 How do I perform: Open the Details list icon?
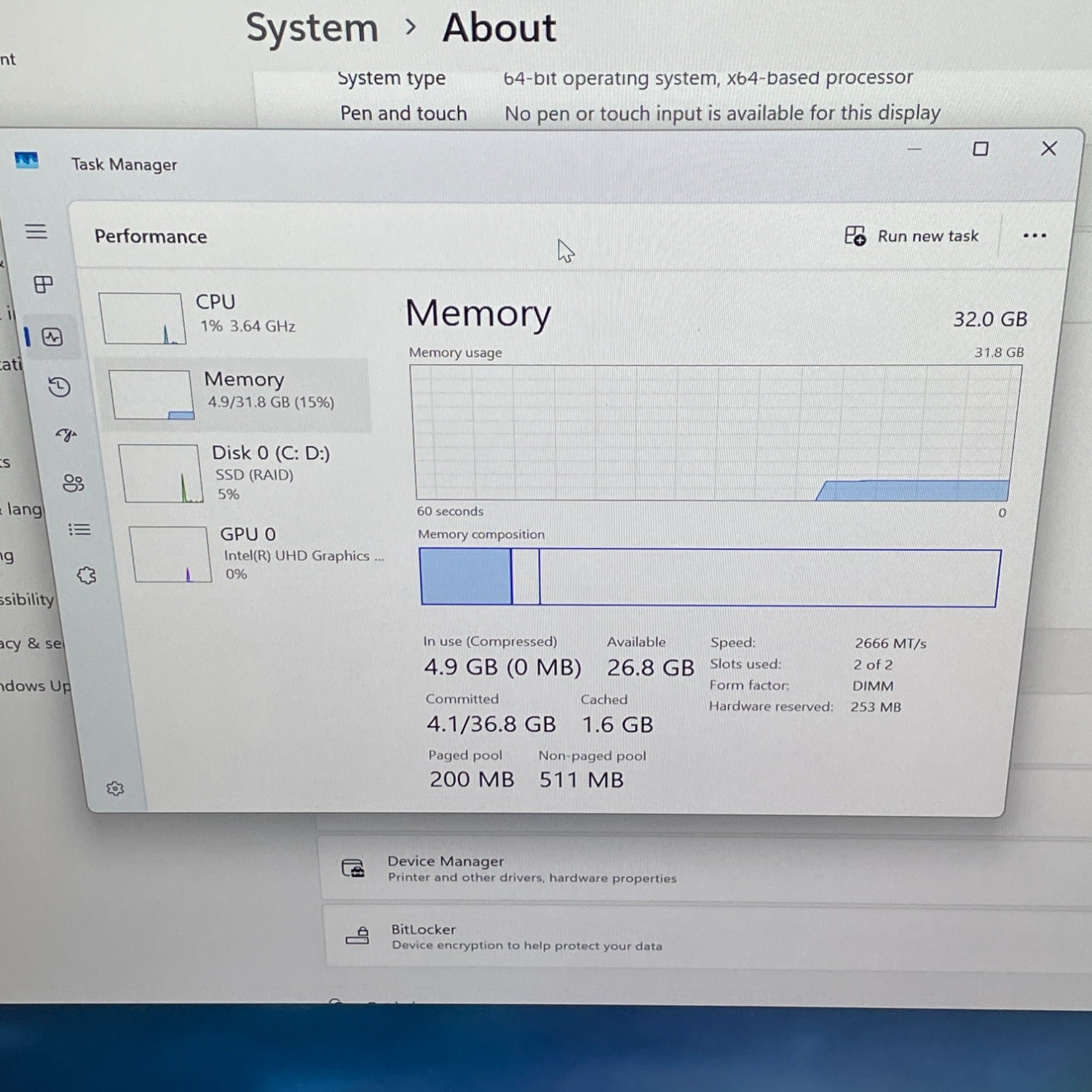[79, 529]
